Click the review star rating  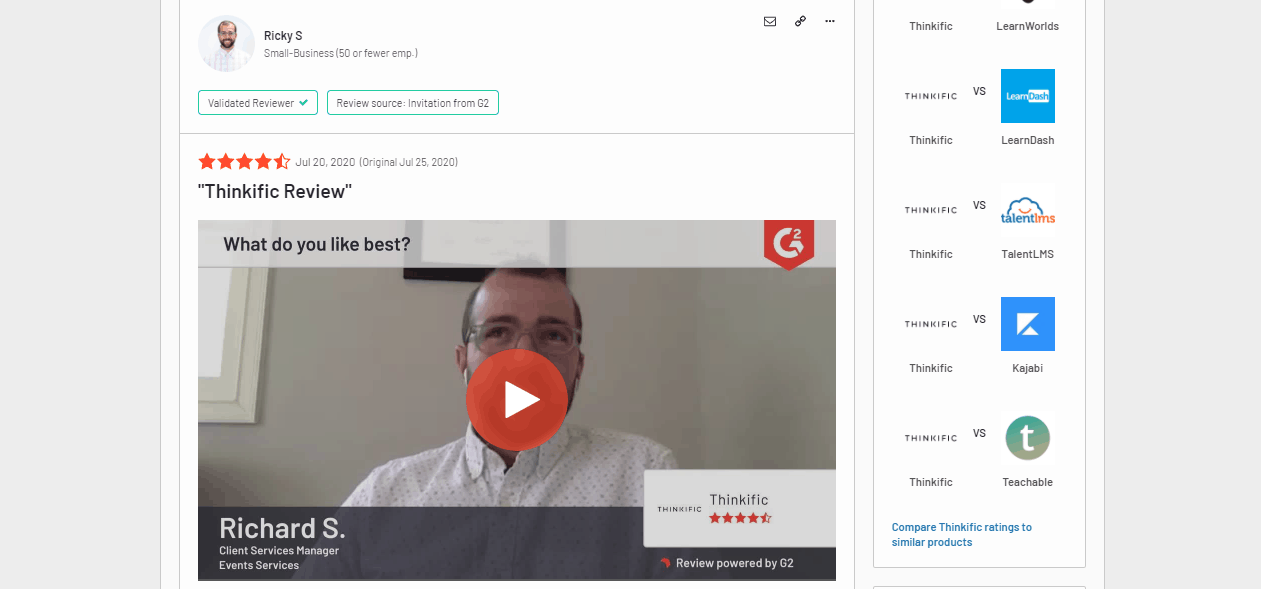pos(244,162)
